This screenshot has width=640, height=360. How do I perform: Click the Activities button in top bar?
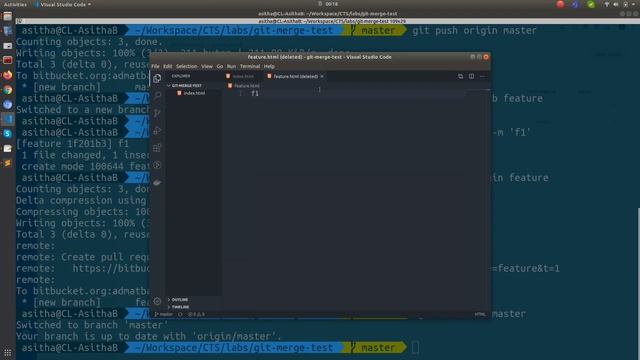coord(15,4)
